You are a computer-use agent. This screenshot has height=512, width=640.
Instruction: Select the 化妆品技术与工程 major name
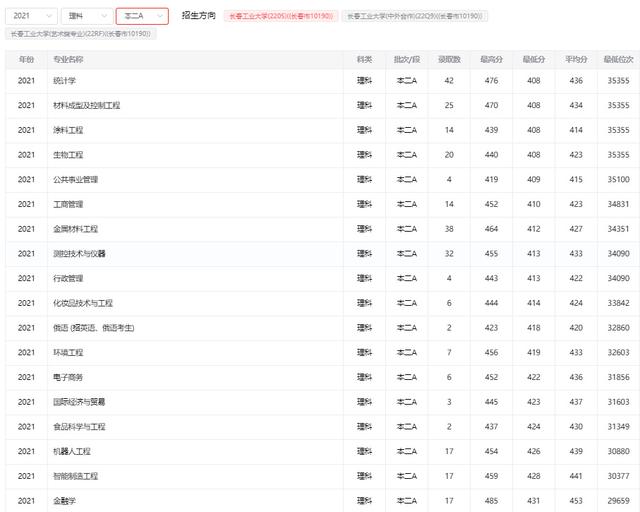click(83, 303)
